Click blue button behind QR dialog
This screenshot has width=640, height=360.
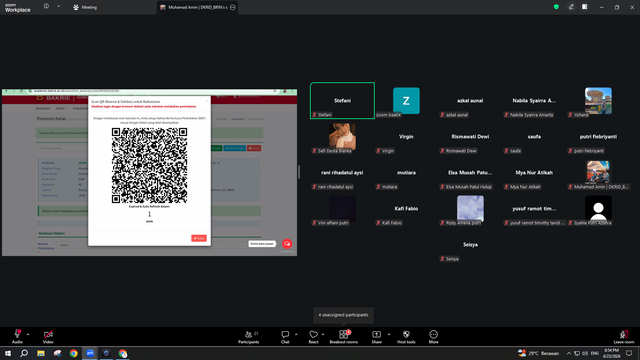pyautogui.click(x=235, y=148)
